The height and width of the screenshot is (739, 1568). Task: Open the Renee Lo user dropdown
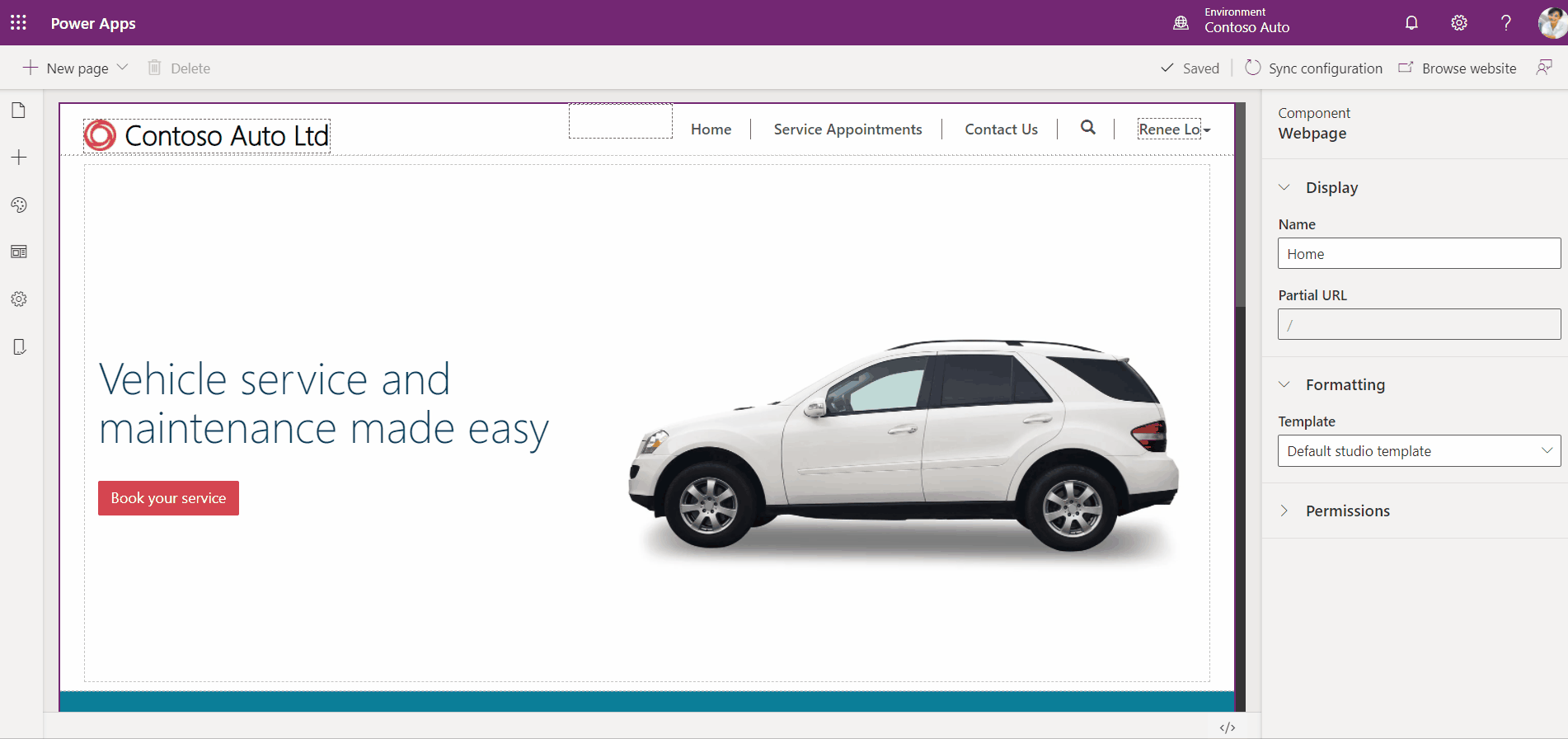coord(1174,129)
